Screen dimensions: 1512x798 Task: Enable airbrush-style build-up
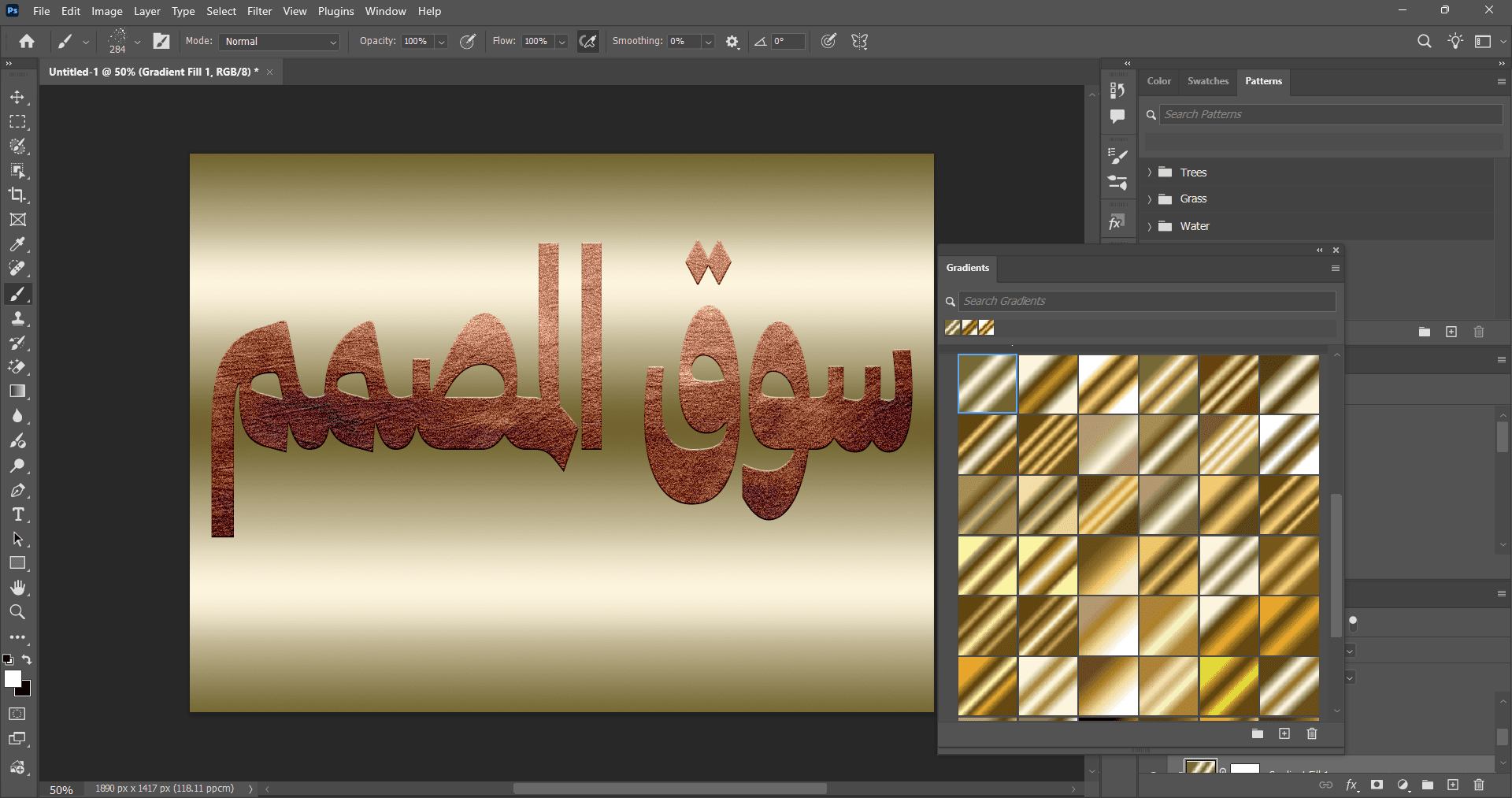tap(587, 41)
